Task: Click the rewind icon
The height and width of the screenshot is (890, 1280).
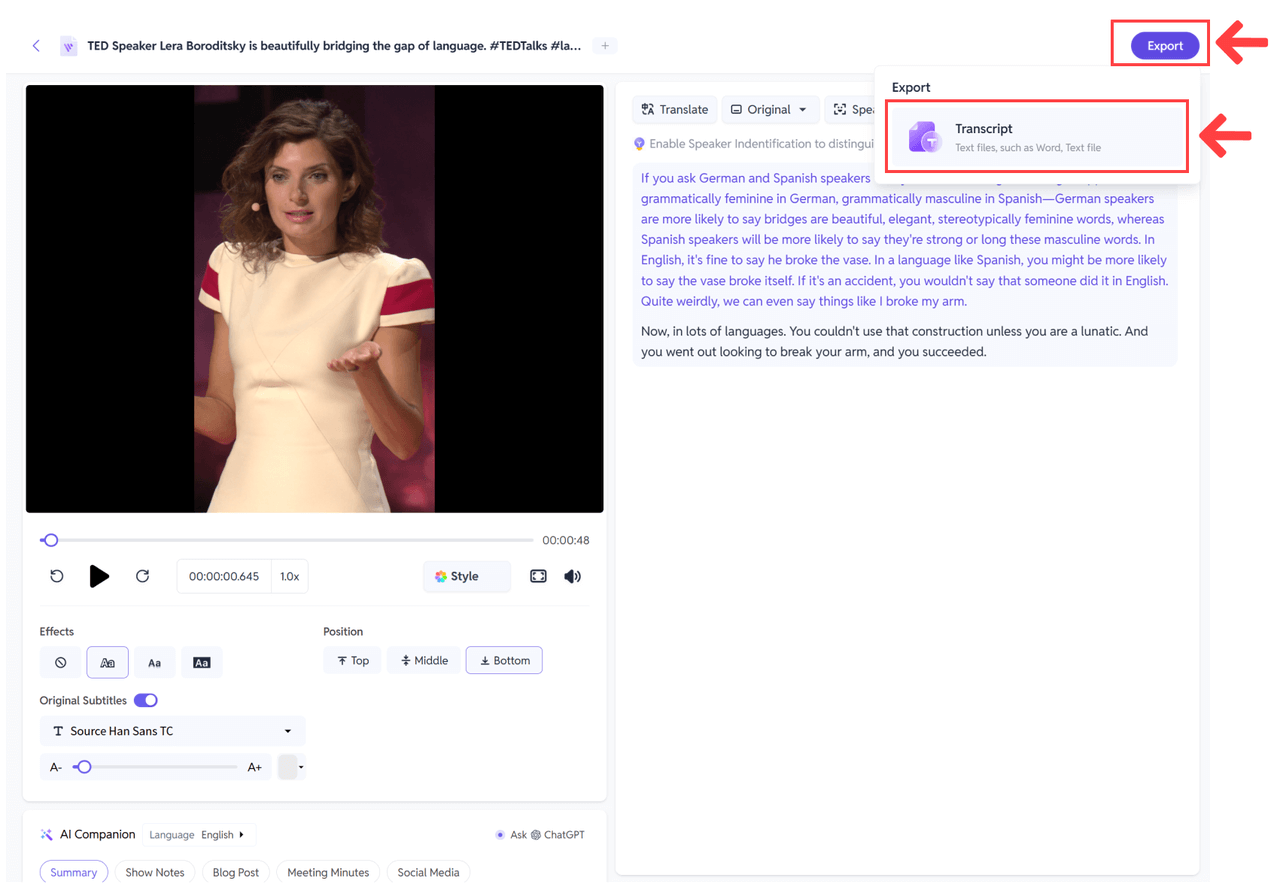Action: click(57, 576)
